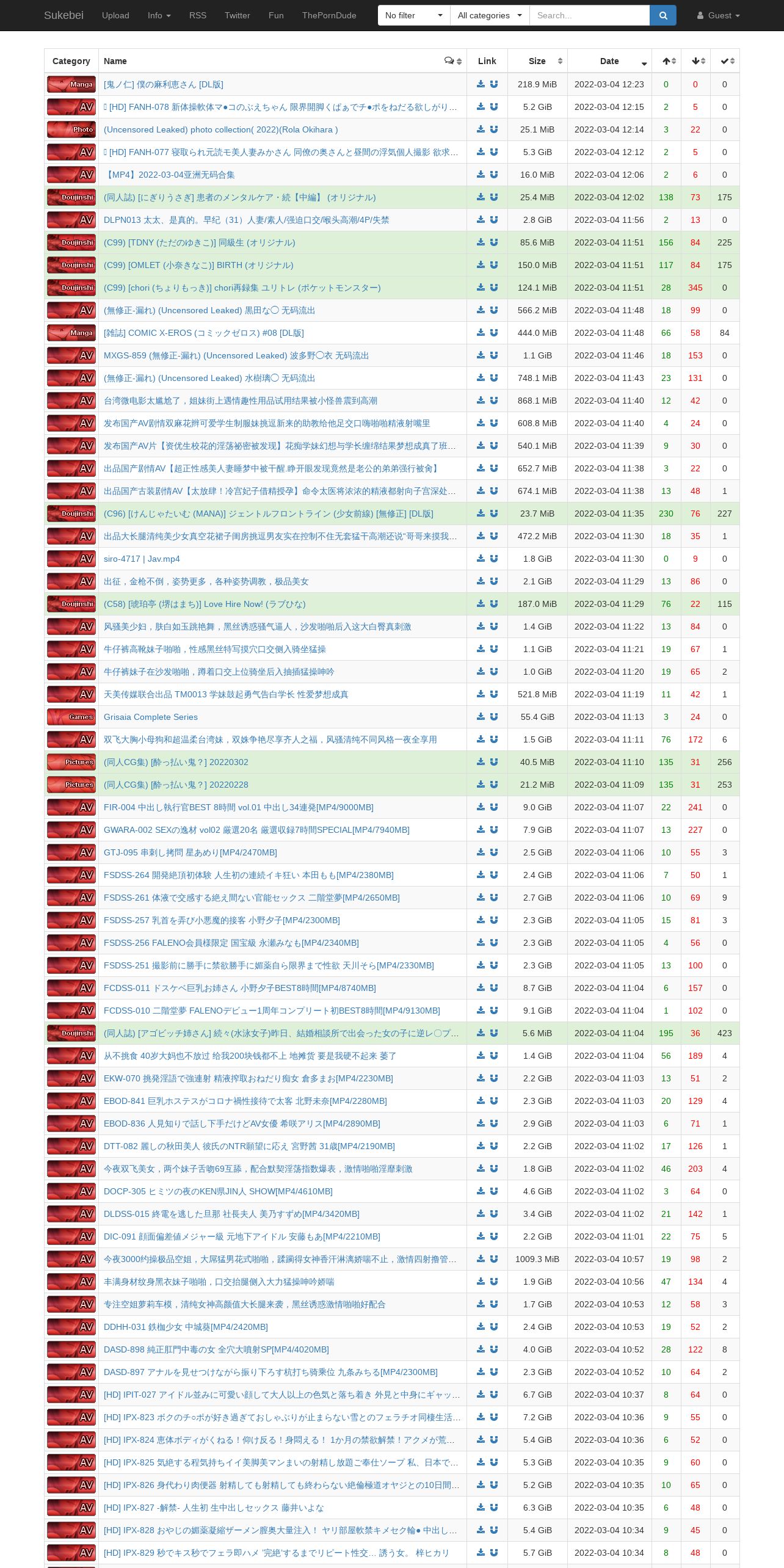This screenshot has width=784, height=1568.
Task: Open the All categories dropdown
Action: [x=490, y=15]
